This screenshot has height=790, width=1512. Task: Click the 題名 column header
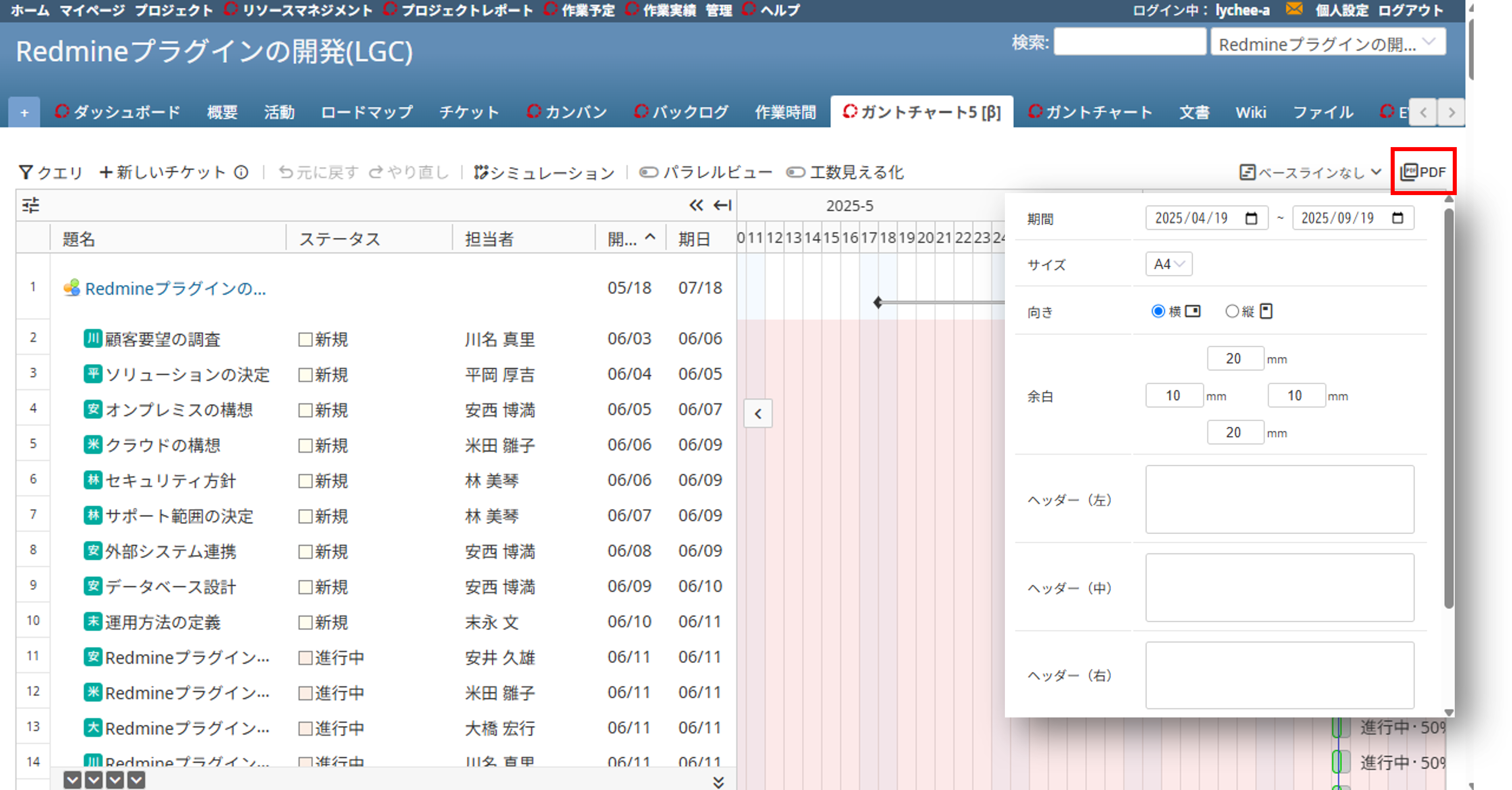[79, 238]
